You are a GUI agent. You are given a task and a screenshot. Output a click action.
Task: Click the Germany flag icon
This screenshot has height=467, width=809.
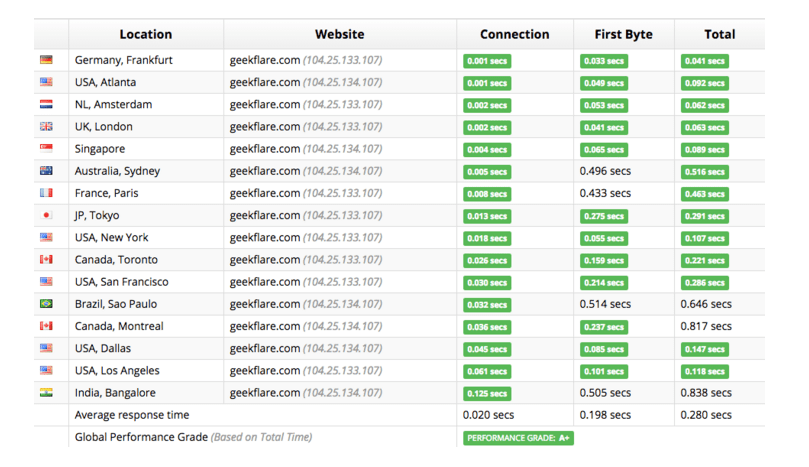point(46,60)
